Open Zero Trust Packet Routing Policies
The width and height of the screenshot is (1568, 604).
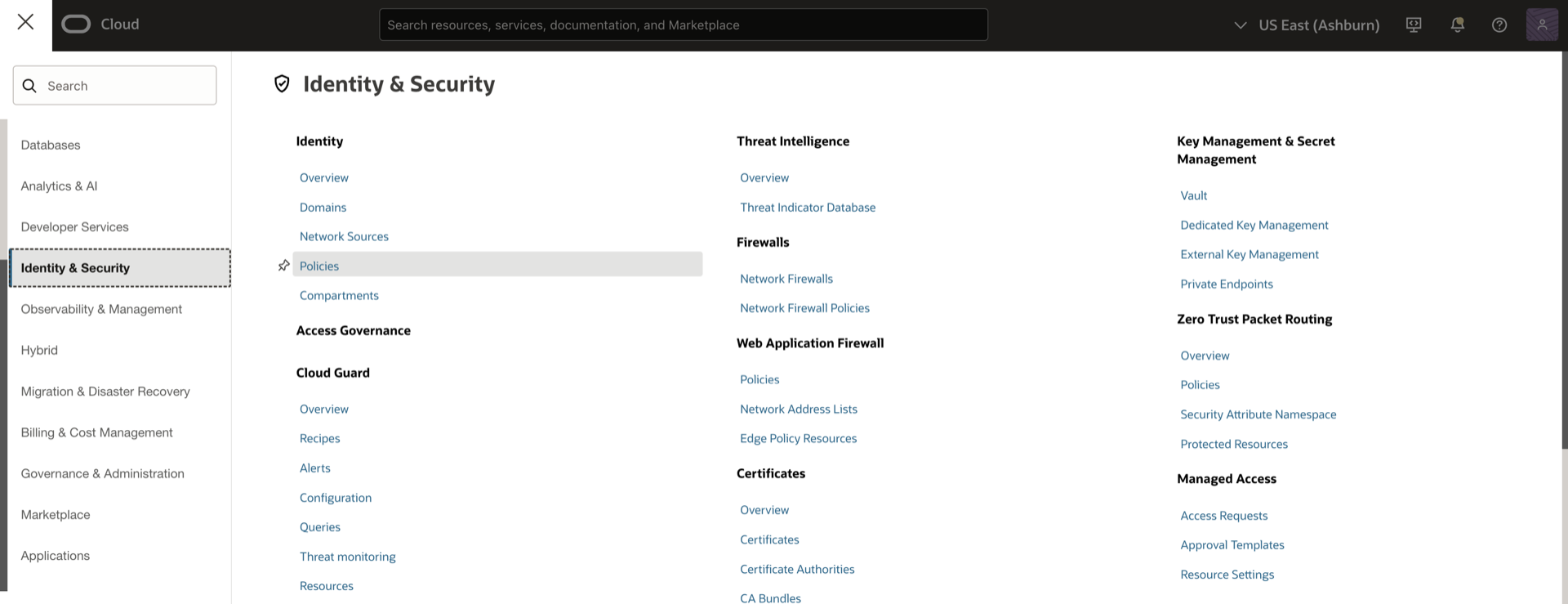[1200, 385]
